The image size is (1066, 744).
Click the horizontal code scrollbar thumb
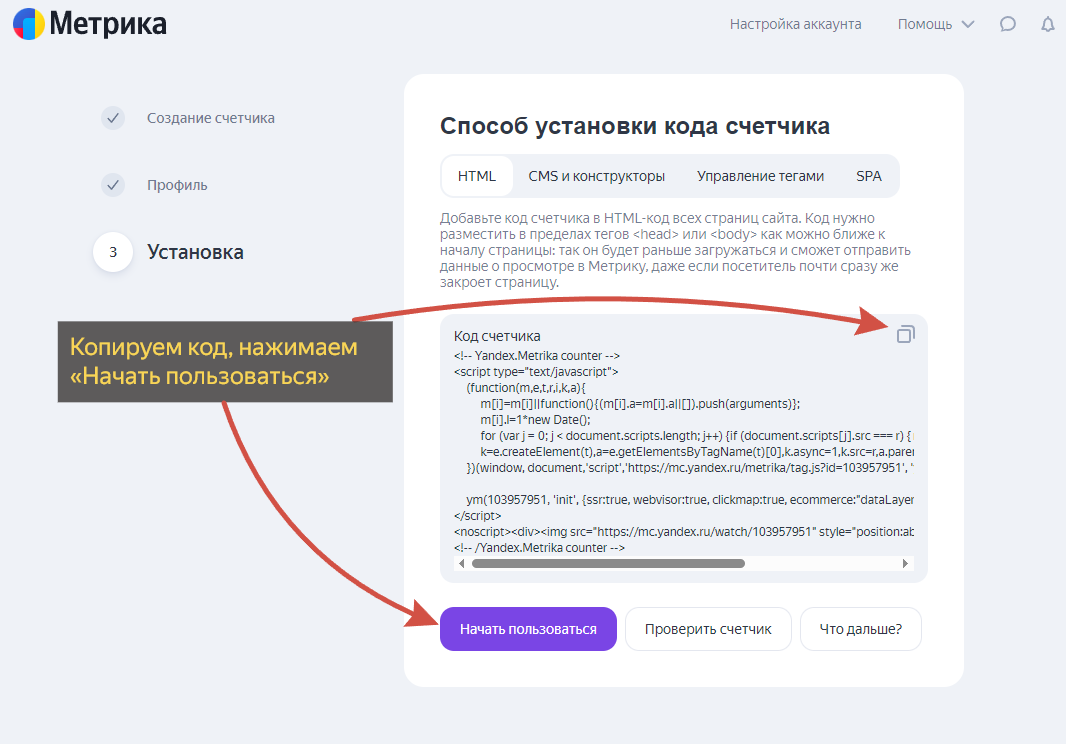pos(608,563)
